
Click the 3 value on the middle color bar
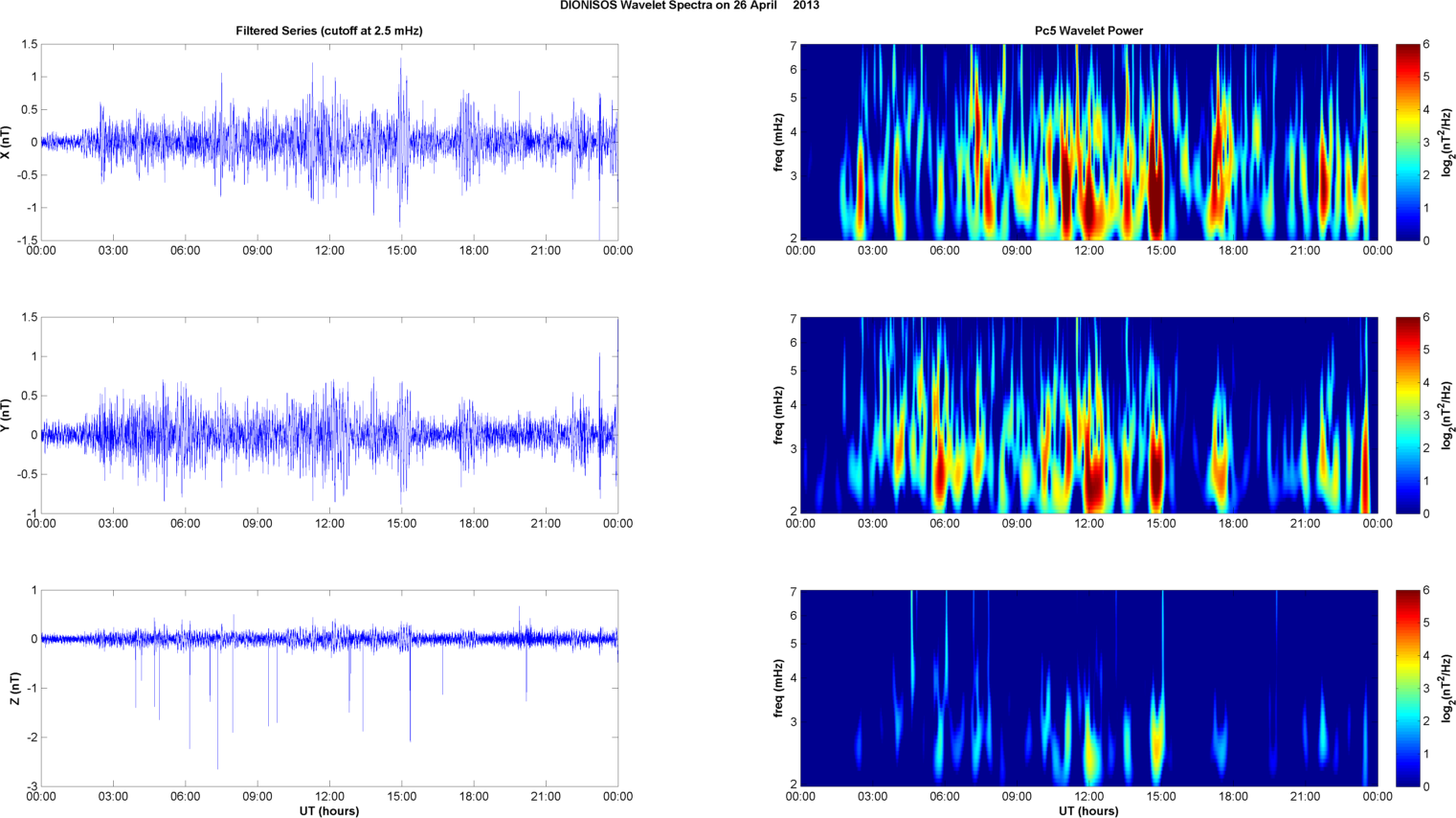point(1426,416)
